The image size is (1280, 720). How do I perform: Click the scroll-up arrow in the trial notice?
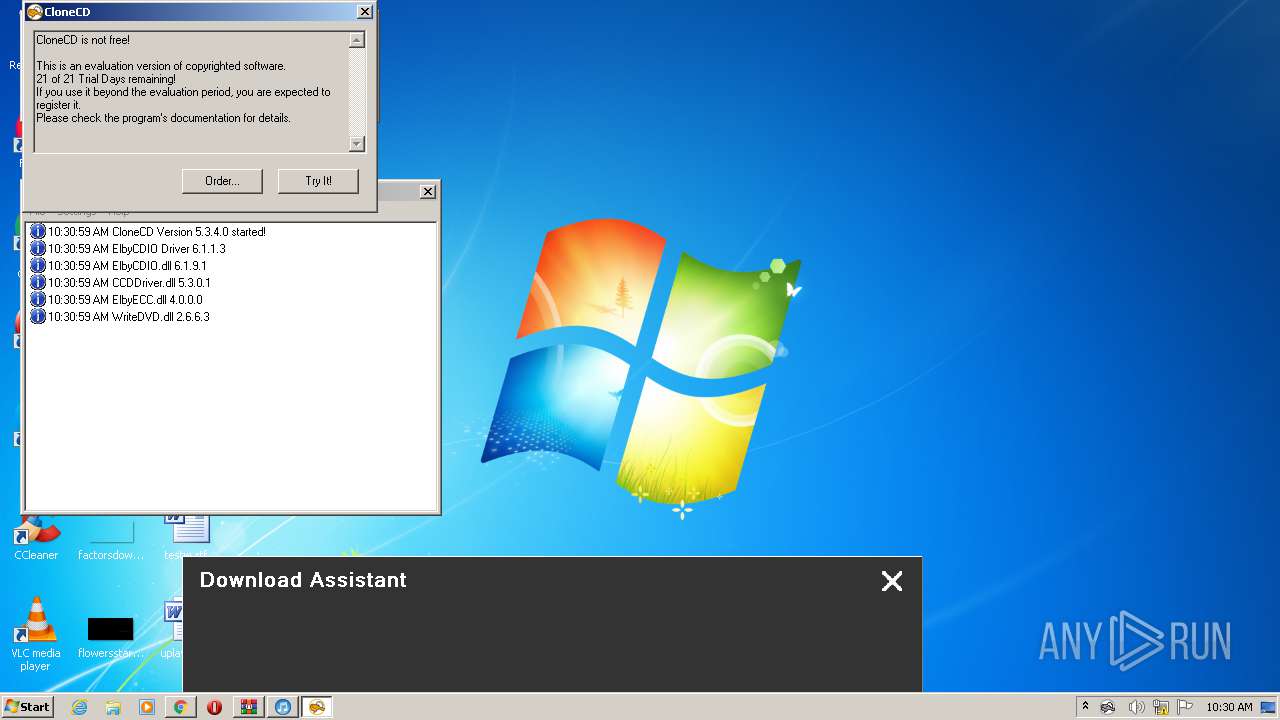point(357,40)
